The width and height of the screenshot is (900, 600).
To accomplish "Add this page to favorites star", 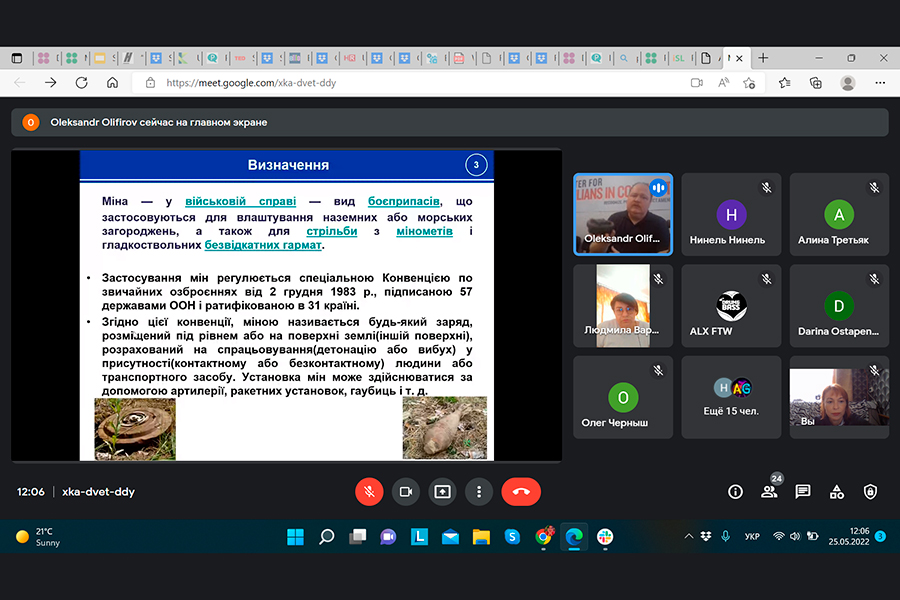I will click(749, 83).
